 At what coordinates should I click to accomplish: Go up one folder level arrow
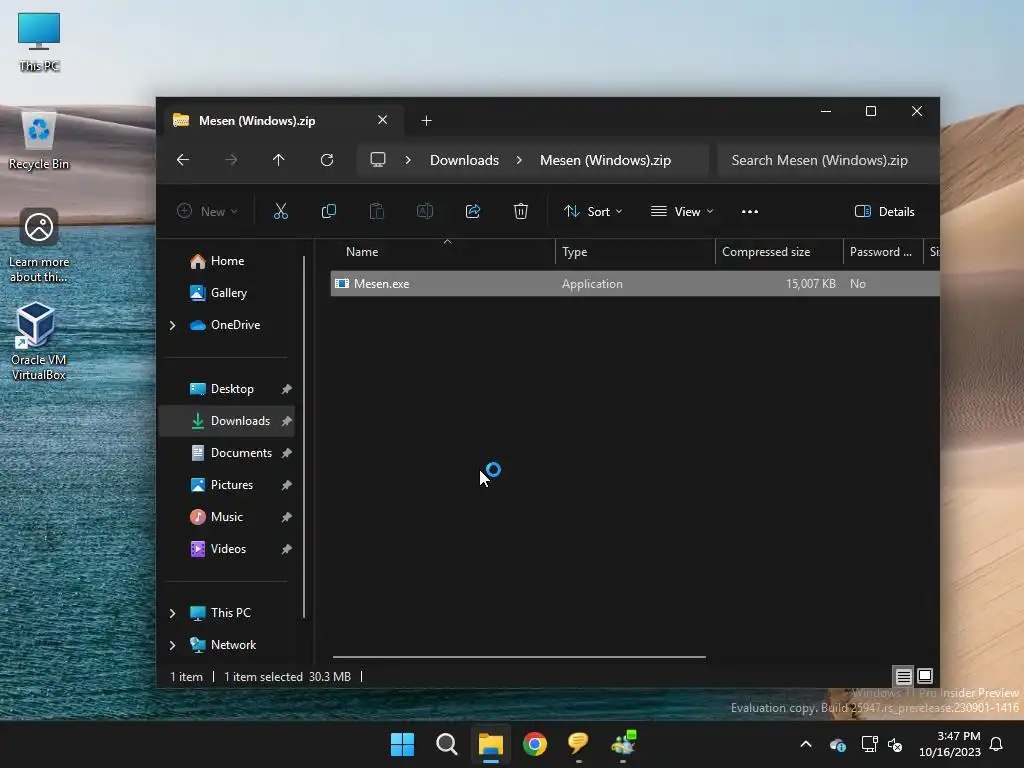[279, 160]
